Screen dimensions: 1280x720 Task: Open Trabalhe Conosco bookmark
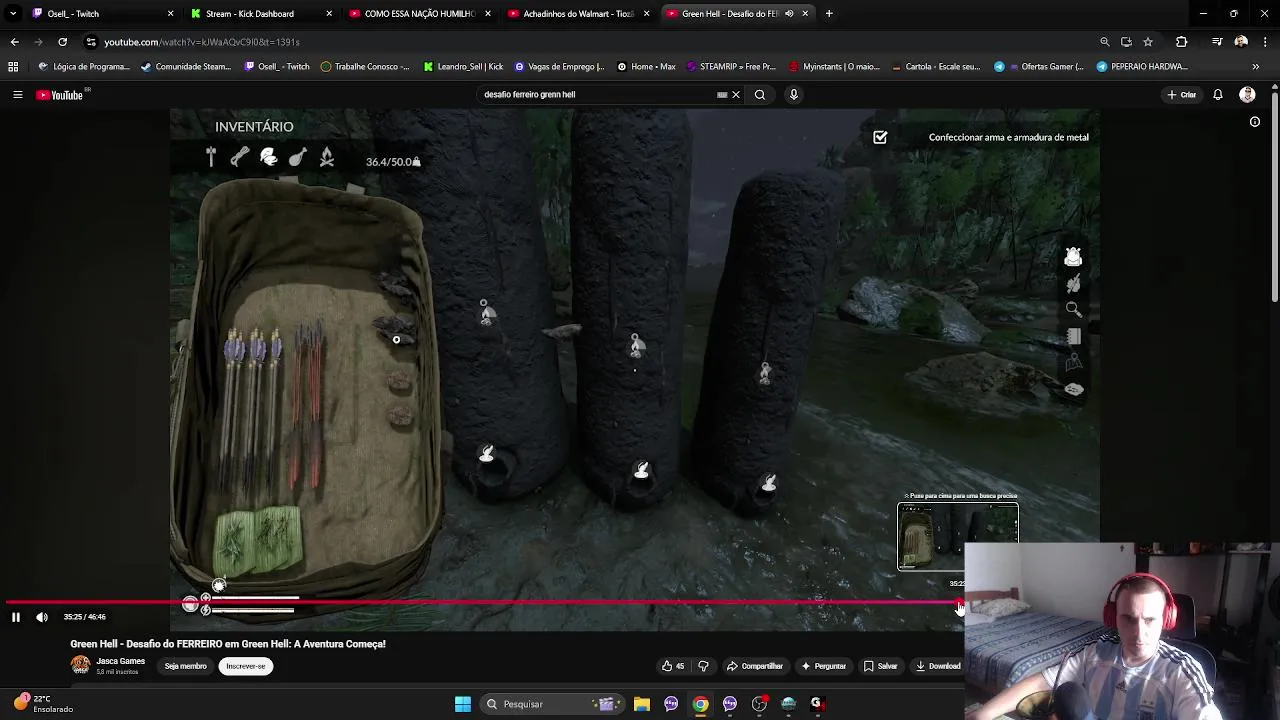[x=365, y=67]
